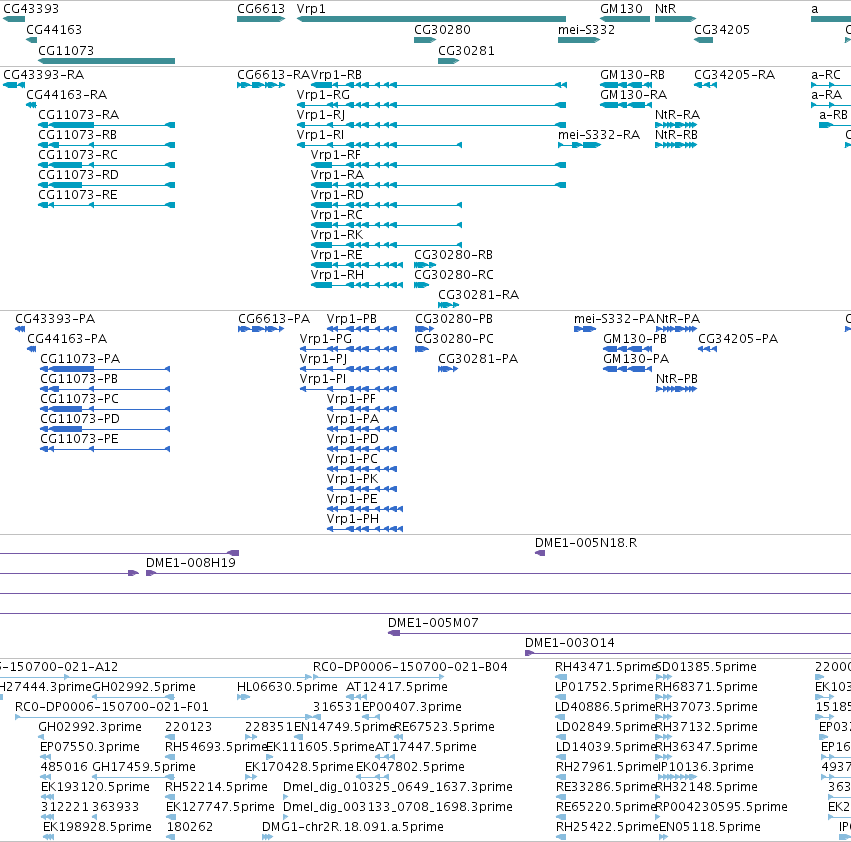Image resolution: width=851 pixels, height=842 pixels.
Task: Click transcript label 'CG30280-RB'
Action: (454, 255)
